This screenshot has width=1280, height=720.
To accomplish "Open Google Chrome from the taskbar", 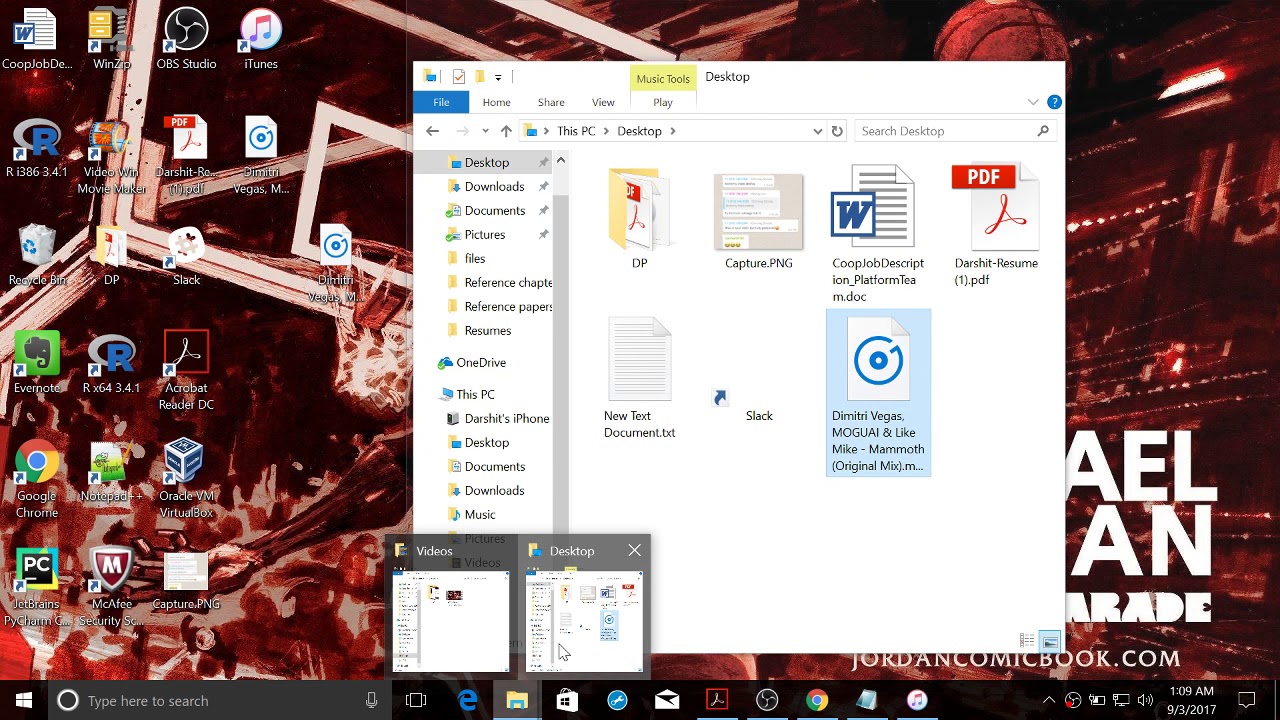I will 817,701.
